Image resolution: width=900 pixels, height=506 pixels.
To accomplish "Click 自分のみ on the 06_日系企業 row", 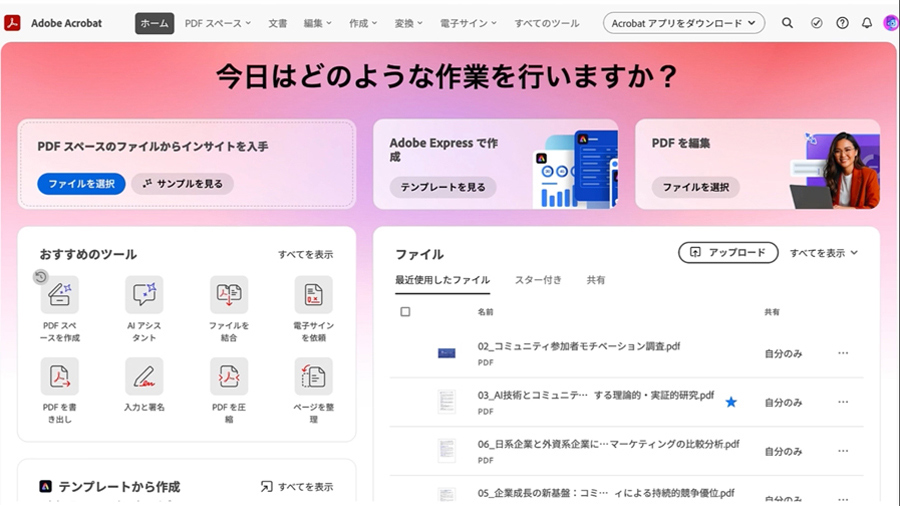I will coord(783,451).
